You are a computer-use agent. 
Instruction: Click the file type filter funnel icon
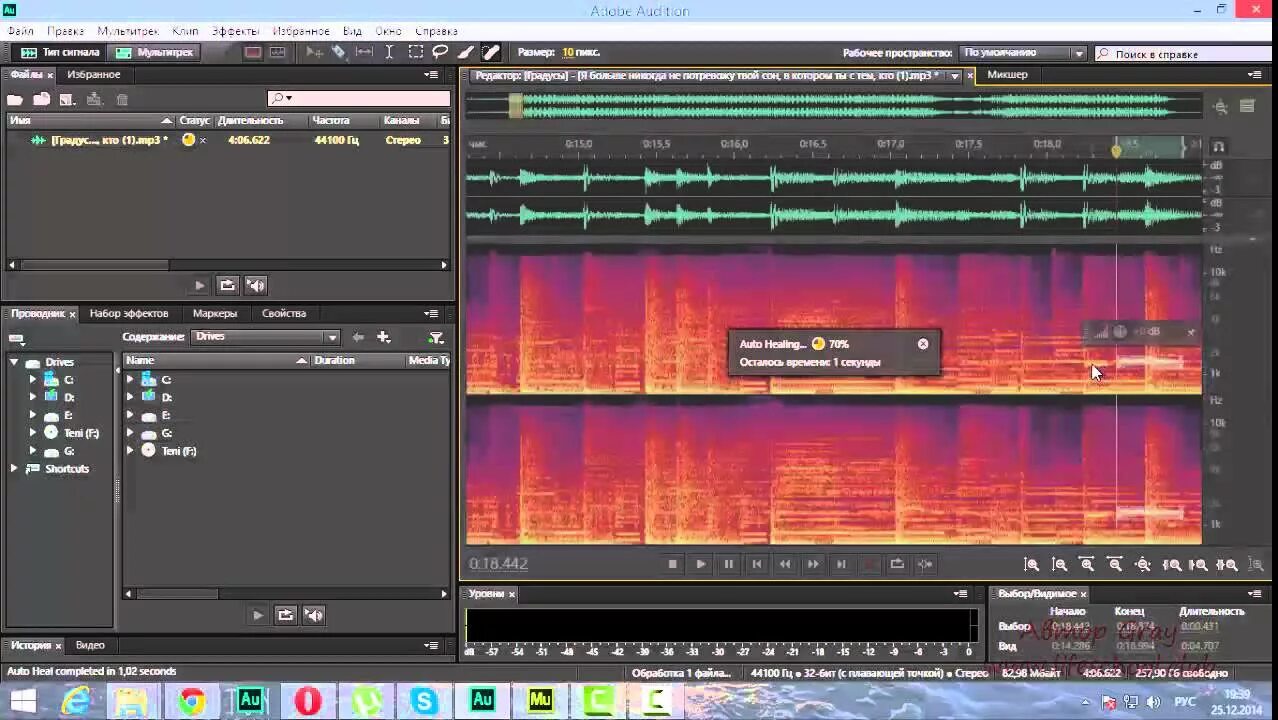(x=436, y=338)
